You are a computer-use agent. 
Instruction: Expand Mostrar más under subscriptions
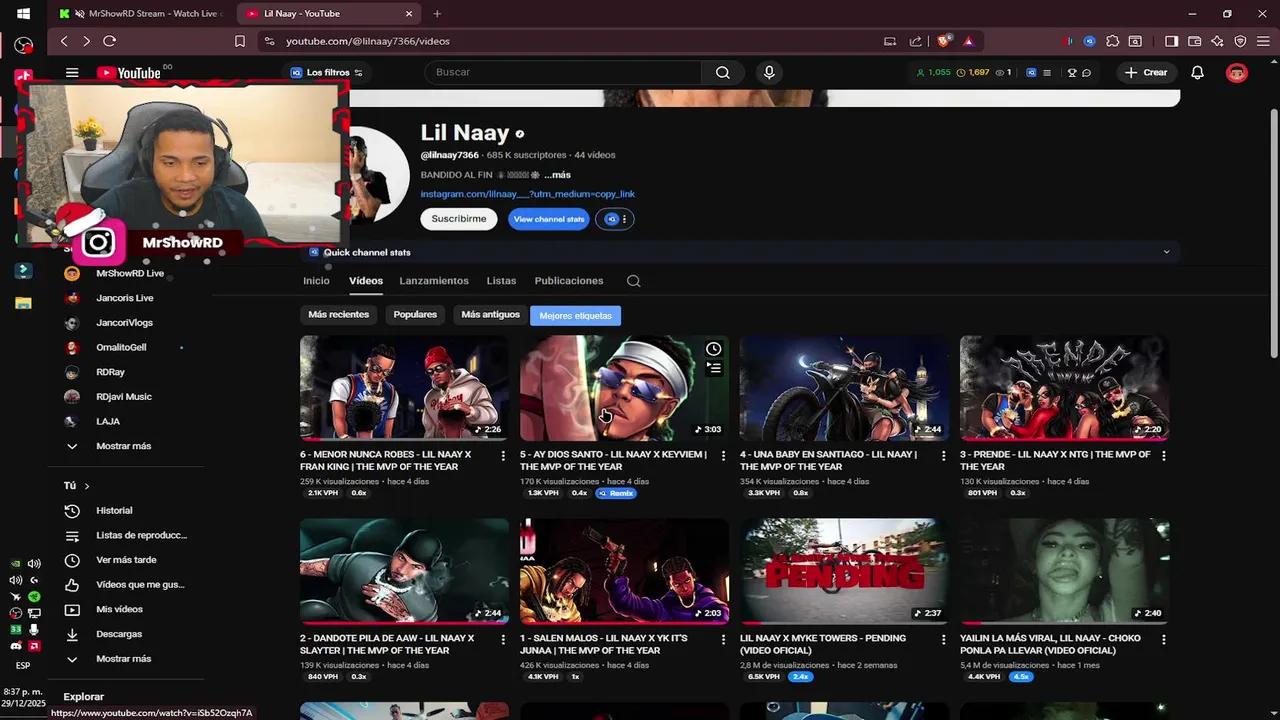(123, 446)
